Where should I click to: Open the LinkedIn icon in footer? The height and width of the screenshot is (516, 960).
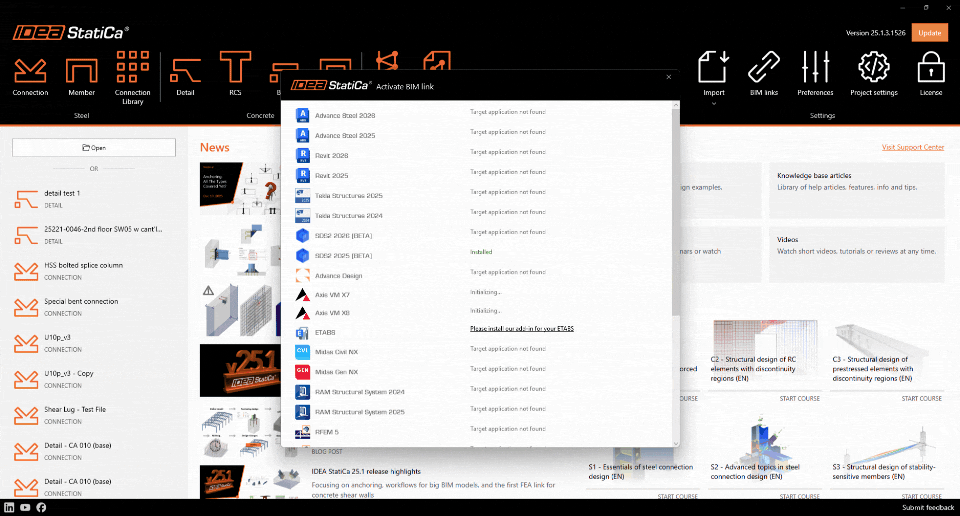point(9,507)
